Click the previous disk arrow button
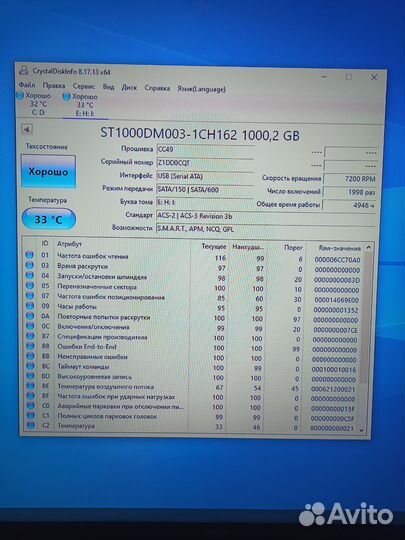The height and width of the screenshot is (540, 405). pyautogui.click(x=27, y=130)
